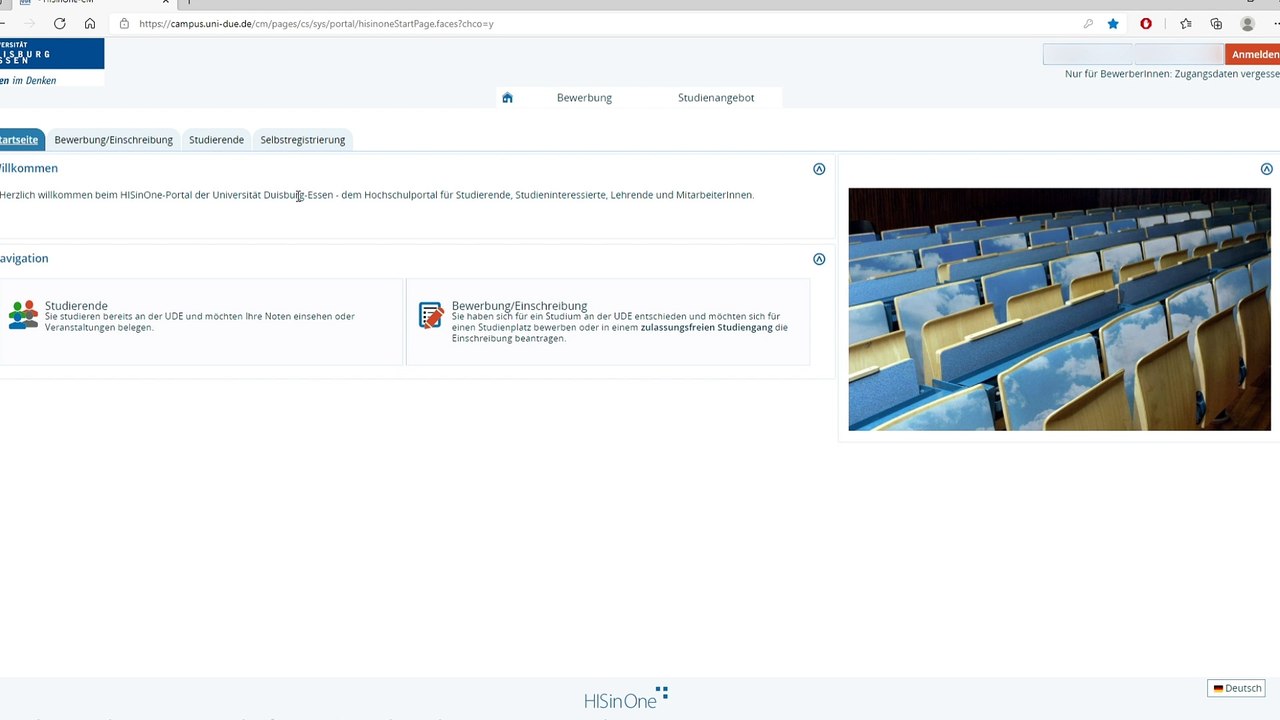Click the Anmelden login button
The width and height of the screenshot is (1280, 720).
1253,54
